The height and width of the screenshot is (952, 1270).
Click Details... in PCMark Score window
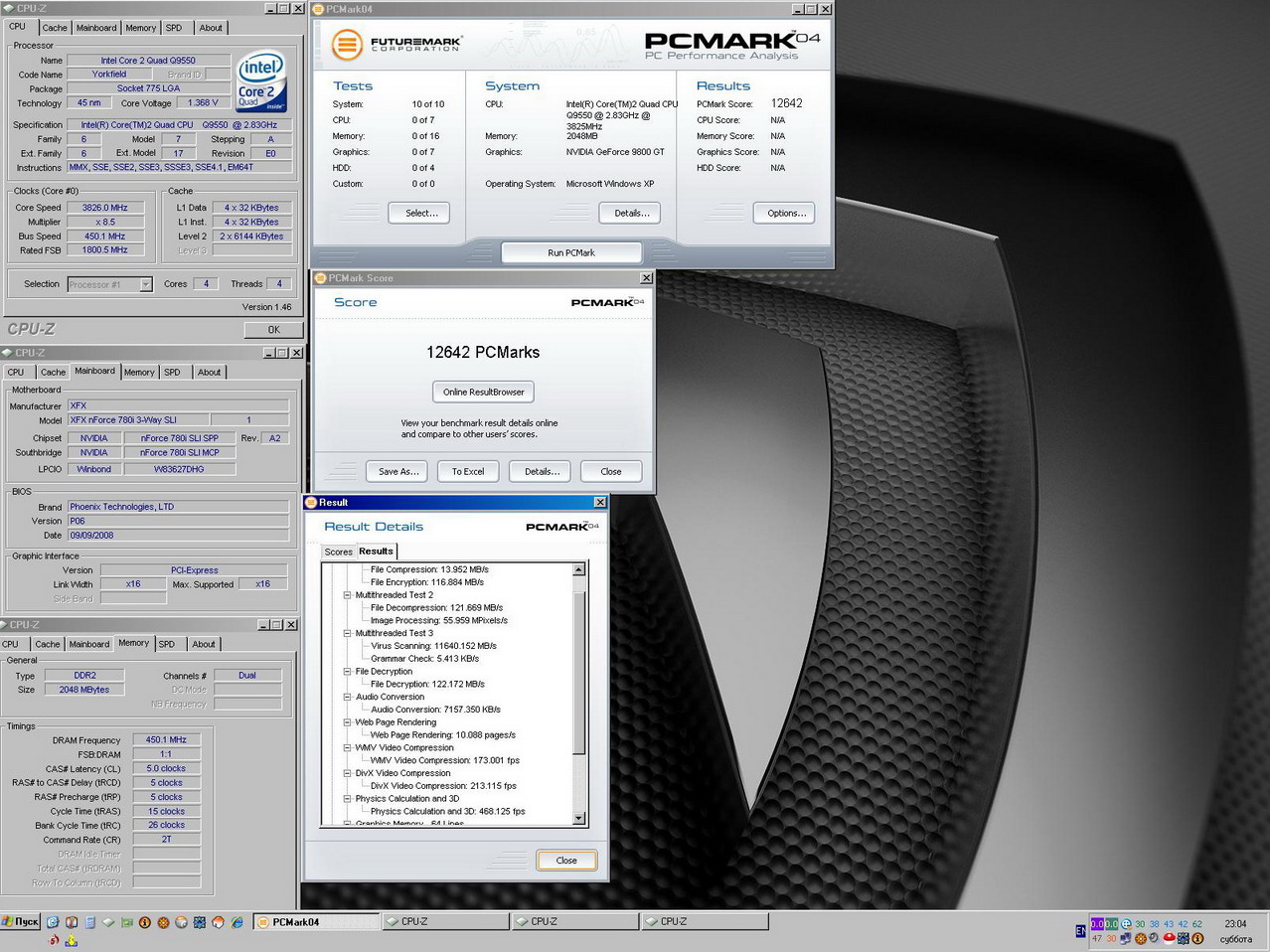[x=541, y=472]
